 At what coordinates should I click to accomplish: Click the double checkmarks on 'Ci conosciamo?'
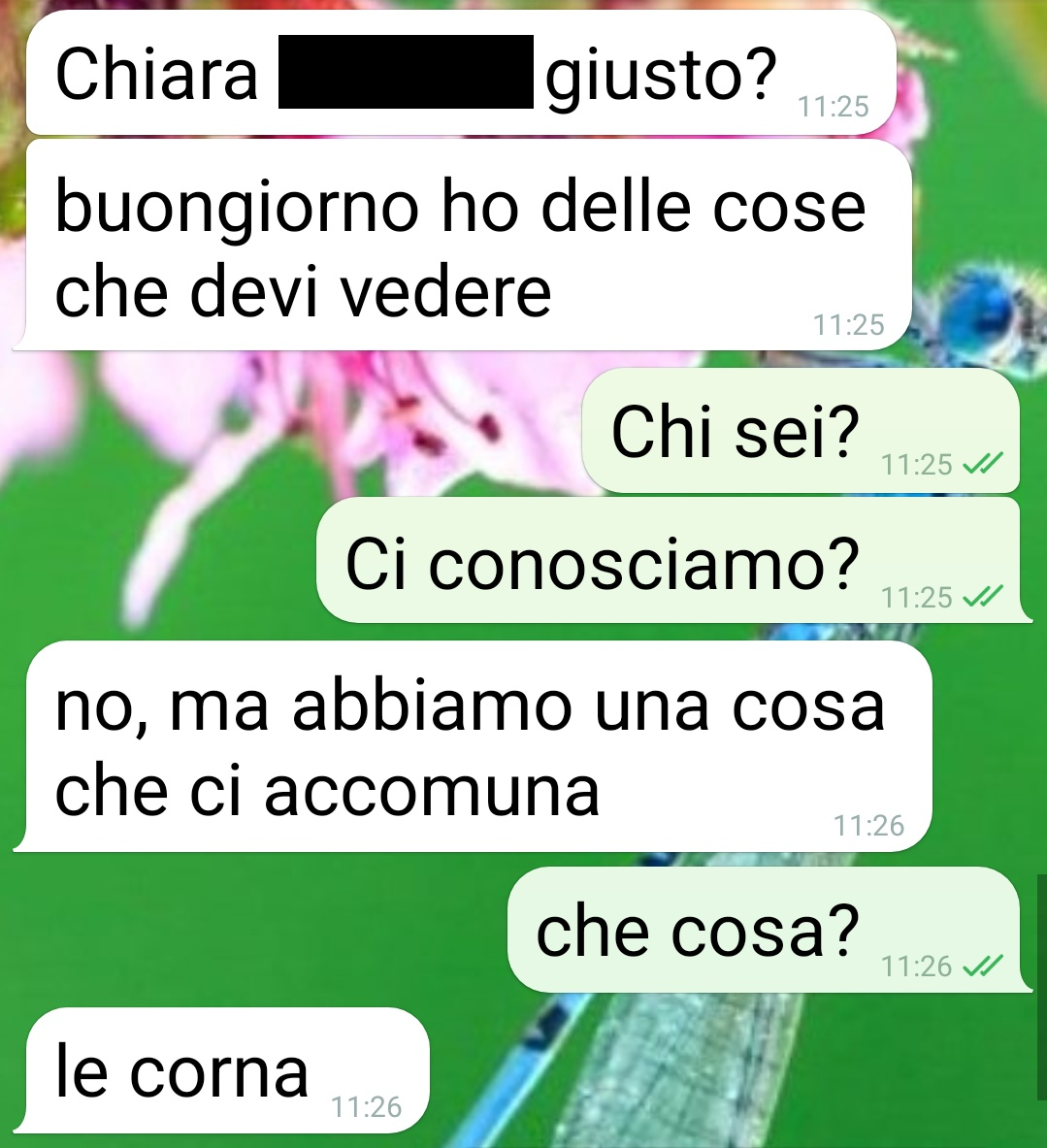click(x=982, y=597)
